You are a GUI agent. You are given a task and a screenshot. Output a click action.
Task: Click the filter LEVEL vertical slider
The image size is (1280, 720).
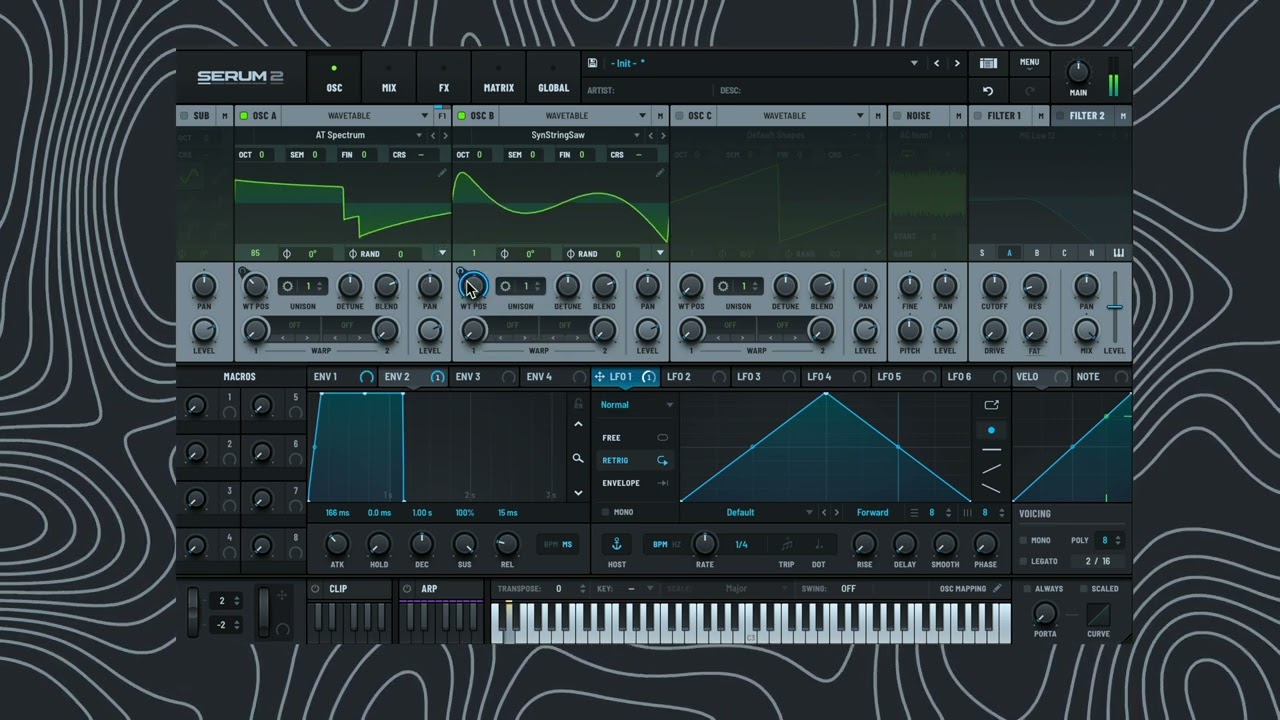(x=1114, y=307)
